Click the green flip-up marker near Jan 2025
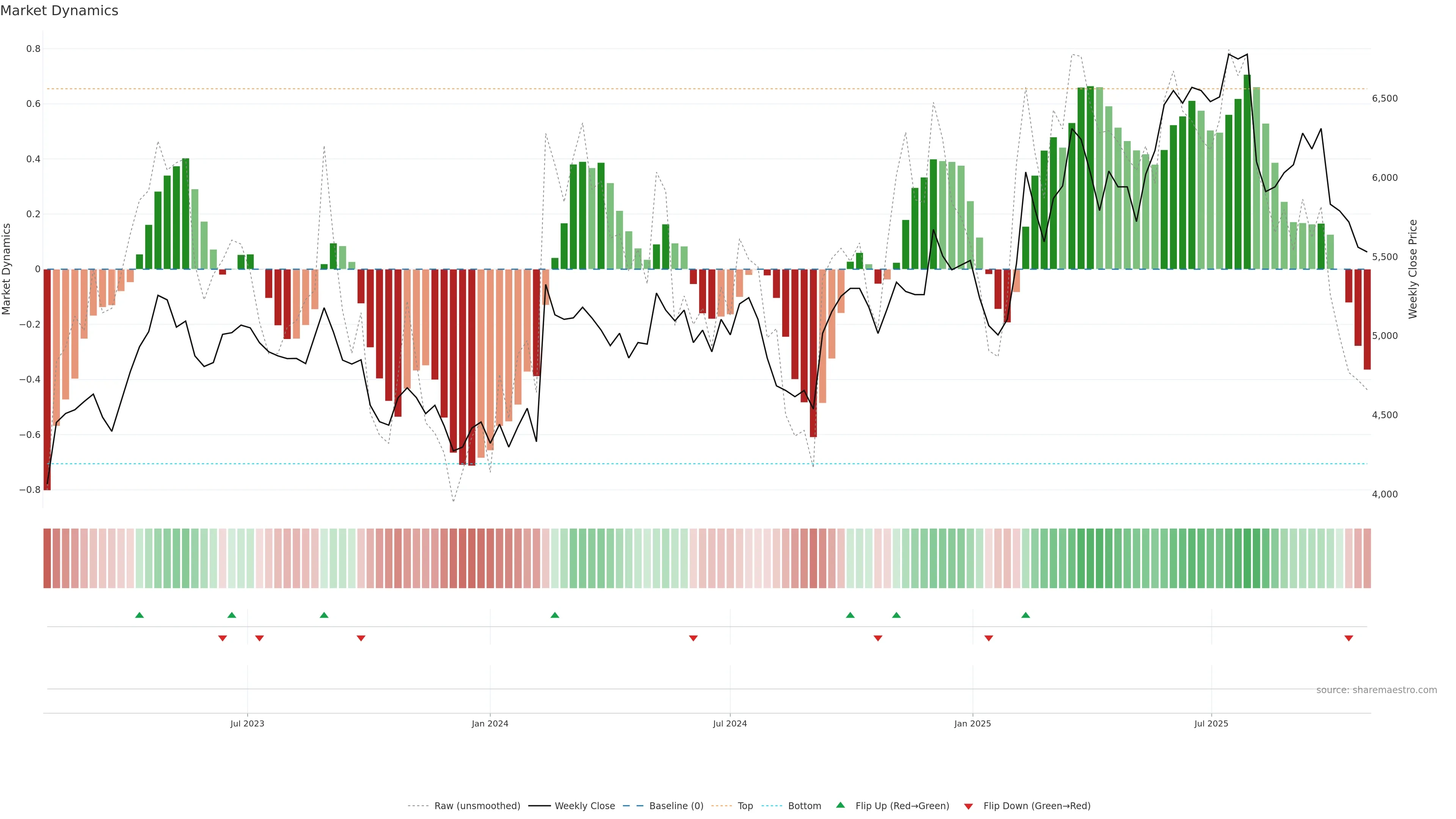The width and height of the screenshot is (1456, 819). [x=1025, y=615]
